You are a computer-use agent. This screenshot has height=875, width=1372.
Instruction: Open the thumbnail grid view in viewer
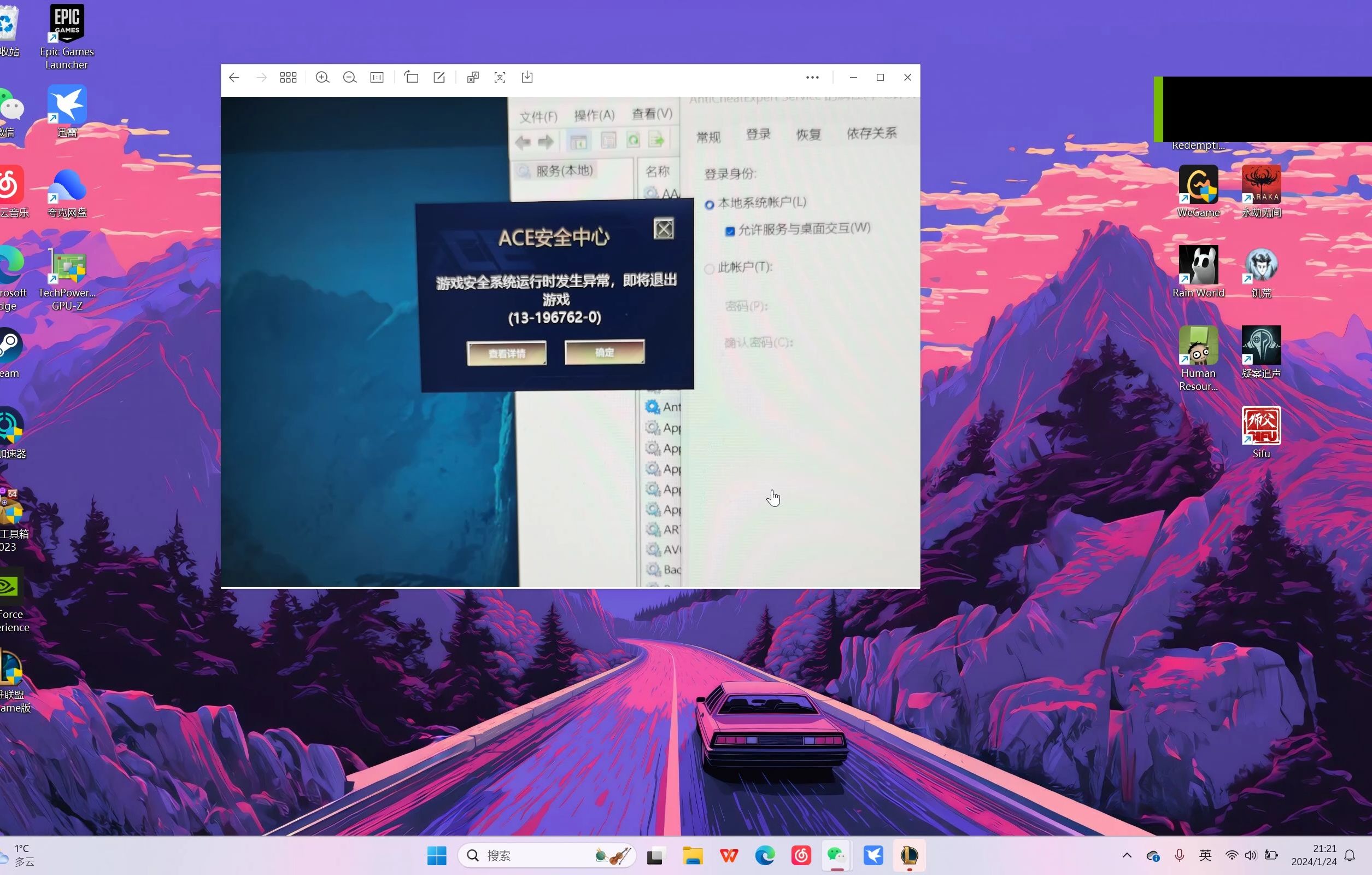pos(288,78)
